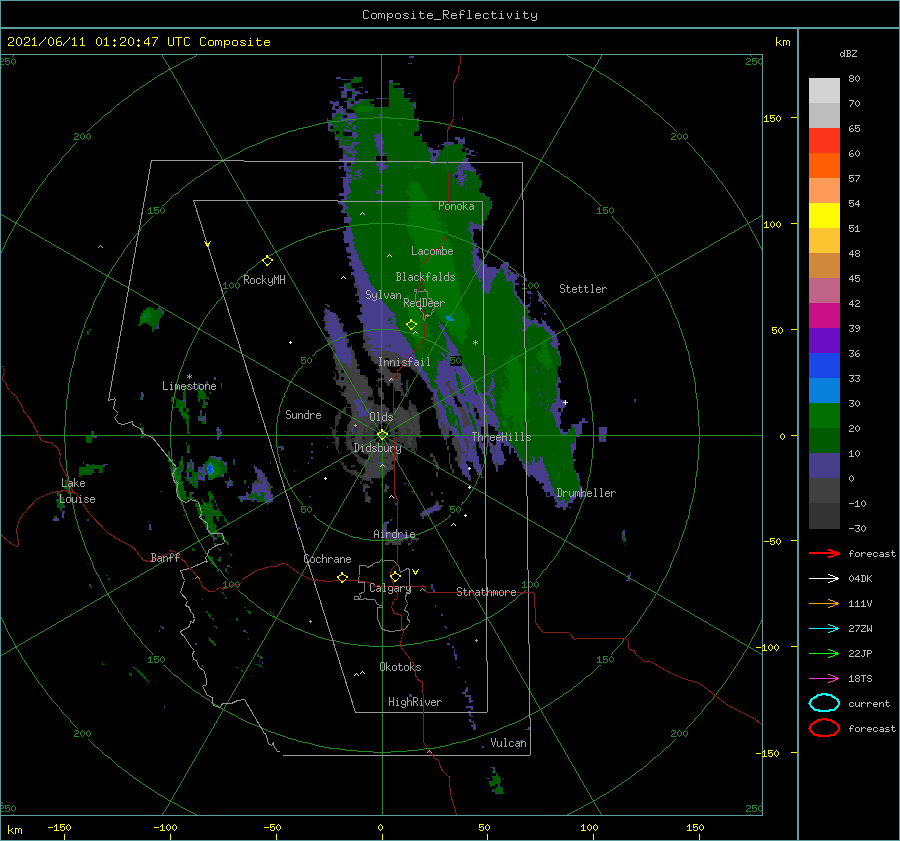
Task: Click the dBZ legend heading
Action: click(848, 53)
